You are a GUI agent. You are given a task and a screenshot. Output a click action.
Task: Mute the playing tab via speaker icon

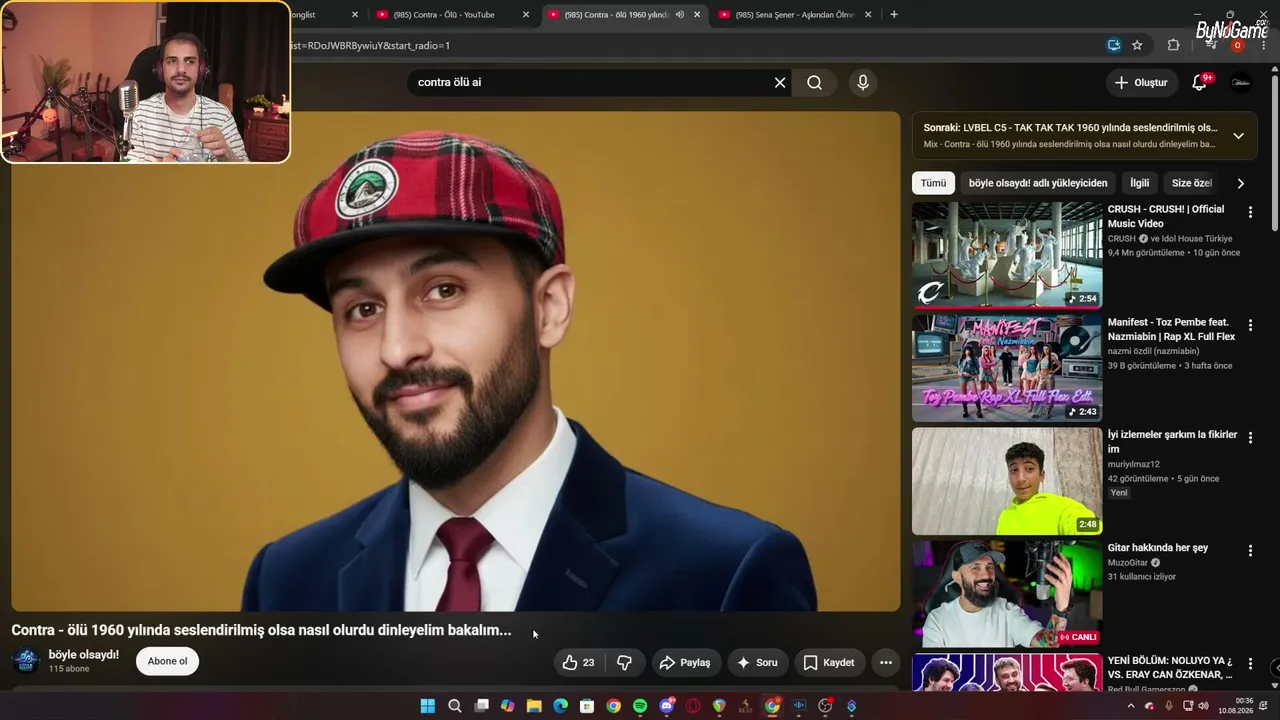point(680,15)
